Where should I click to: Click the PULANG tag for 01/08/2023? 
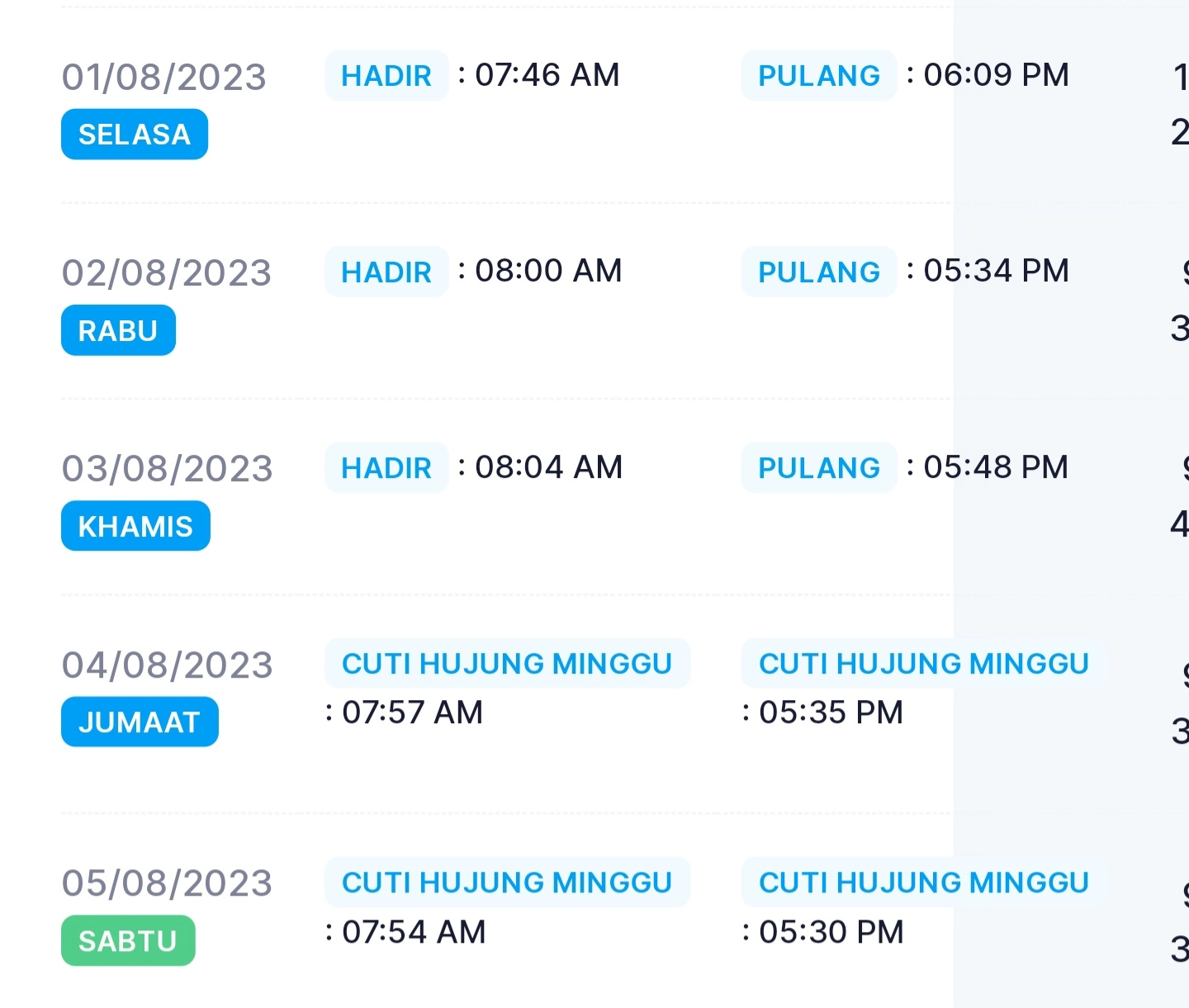coord(819,76)
